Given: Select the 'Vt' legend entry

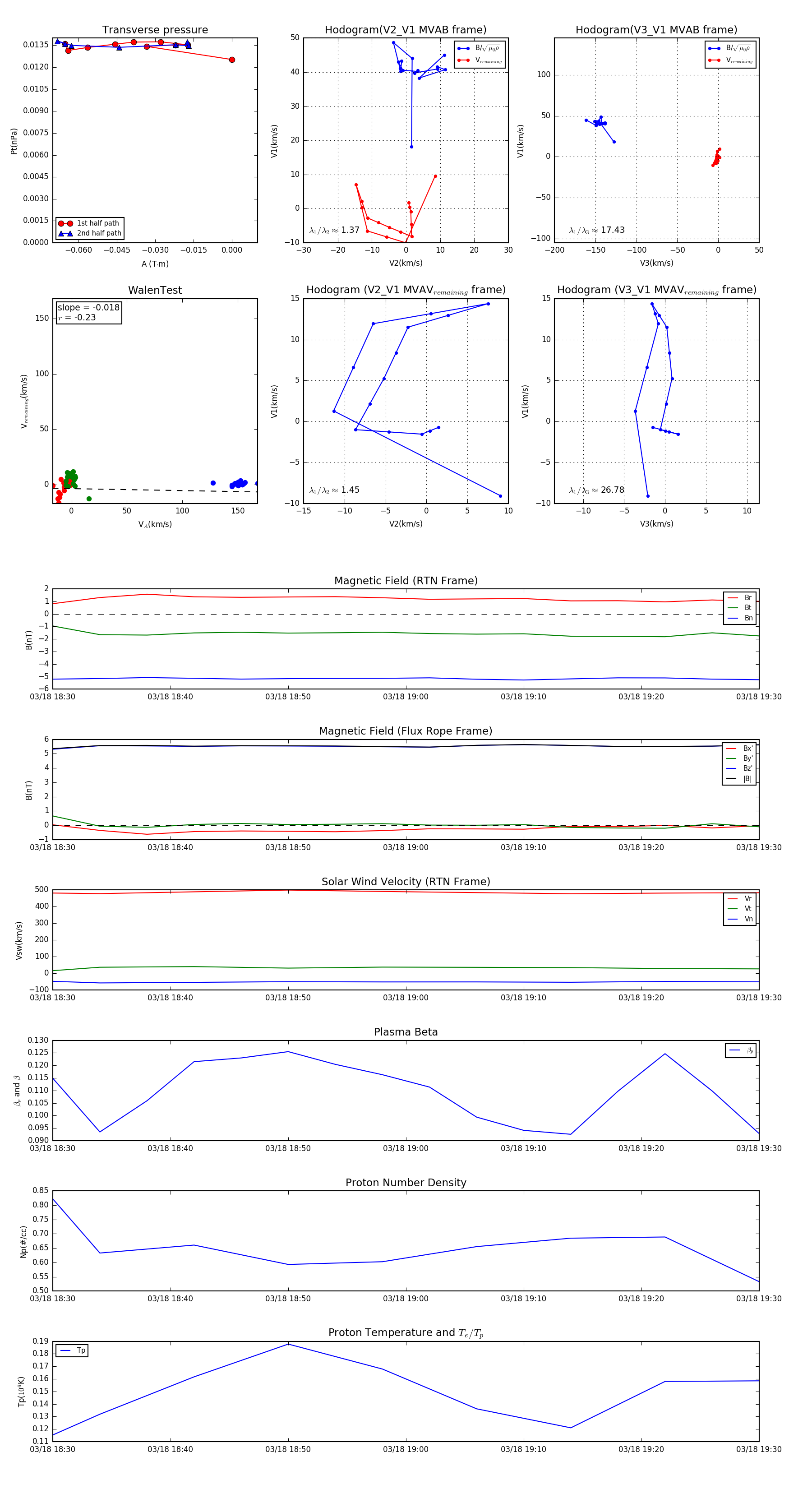Looking at the screenshot, I should click(740, 909).
